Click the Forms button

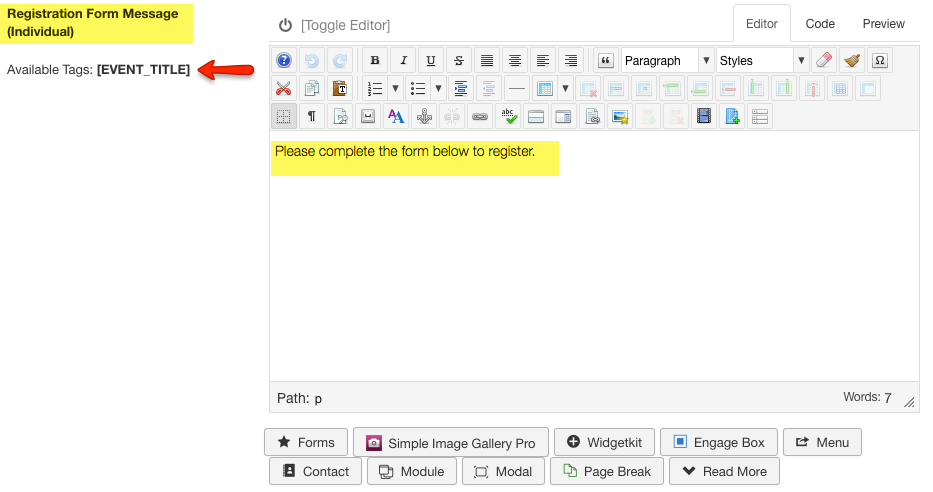pyautogui.click(x=306, y=442)
